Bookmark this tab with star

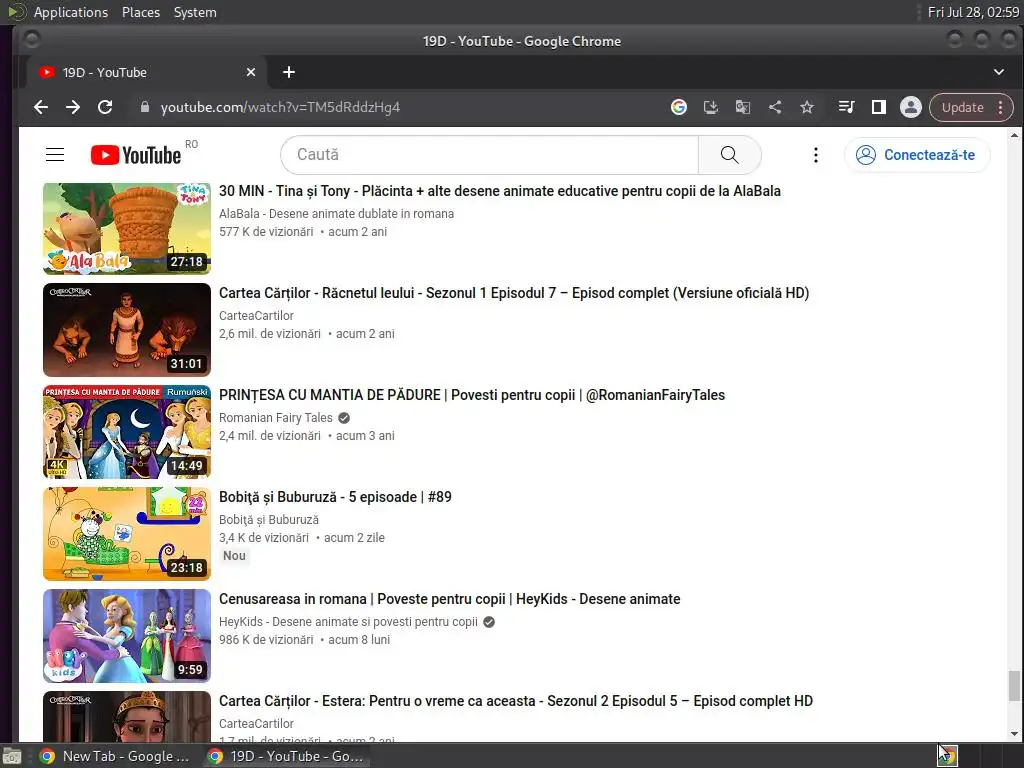click(807, 107)
